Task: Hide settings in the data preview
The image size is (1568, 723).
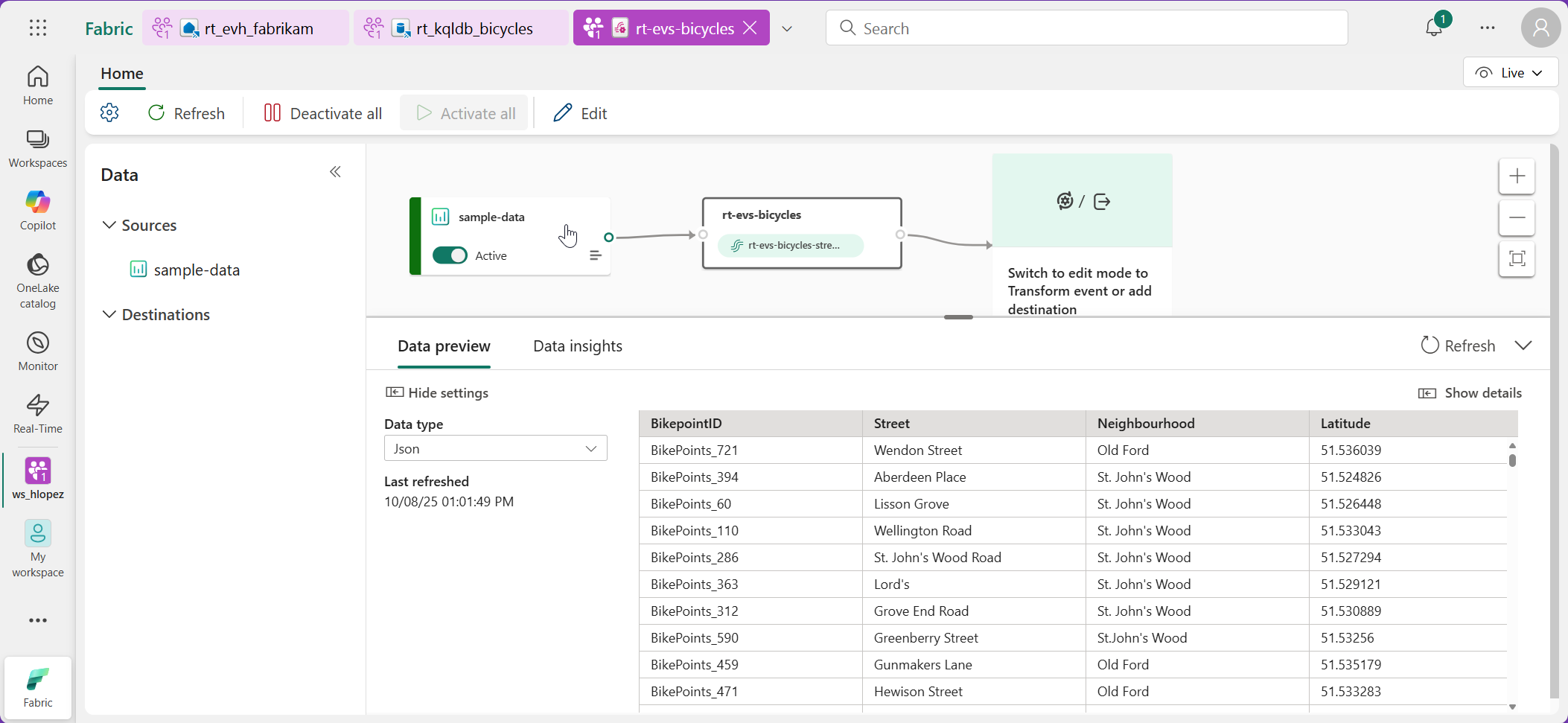Action: pyautogui.click(x=437, y=392)
